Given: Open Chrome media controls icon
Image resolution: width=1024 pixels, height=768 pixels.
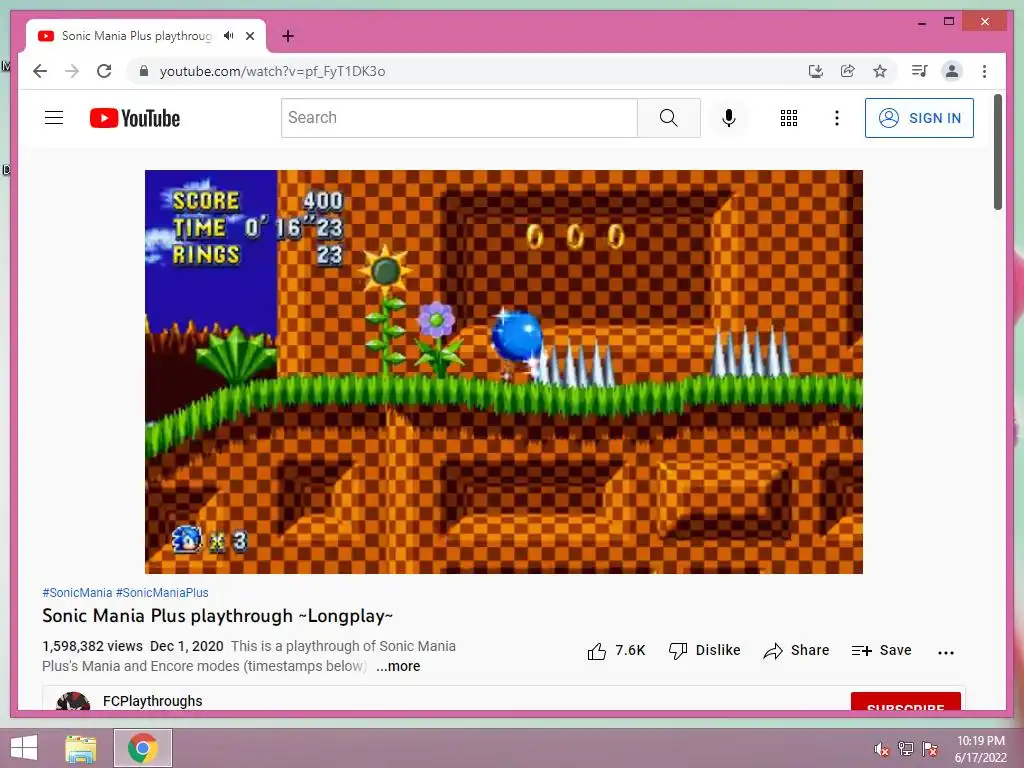Looking at the screenshot, I should [920, 71].
